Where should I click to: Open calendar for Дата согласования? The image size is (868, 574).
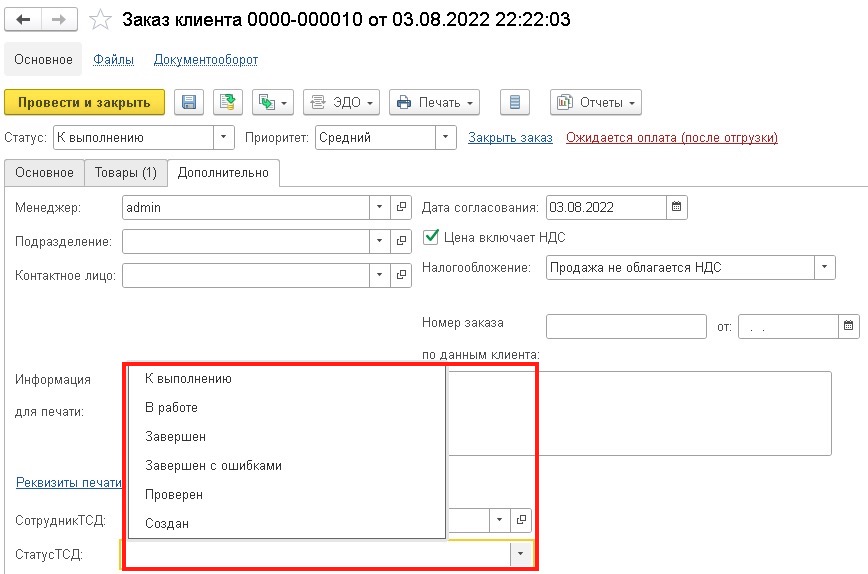pos(676,207)
